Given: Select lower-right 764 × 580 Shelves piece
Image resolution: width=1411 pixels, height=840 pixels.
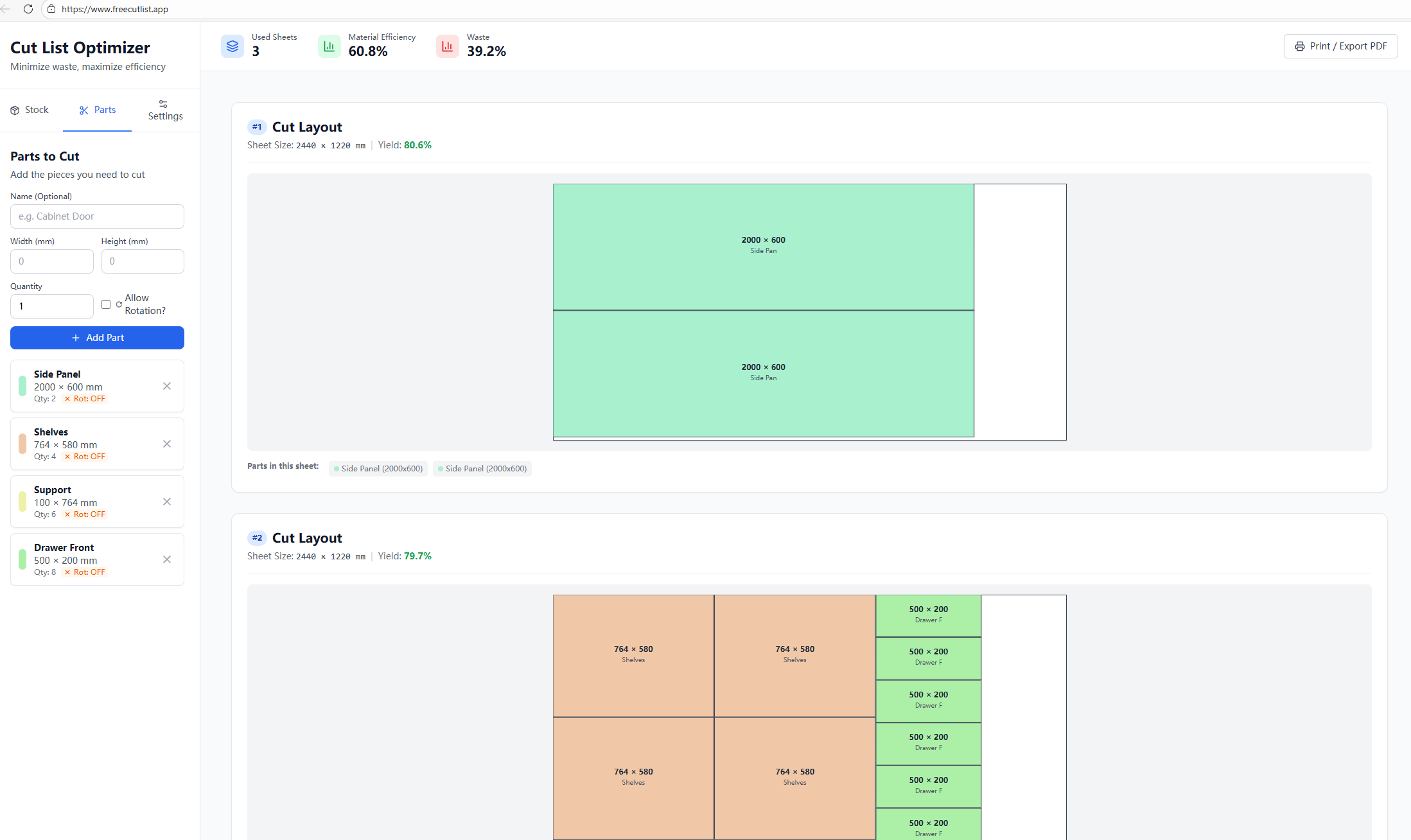Looking at the screenshot, I should 794,778.
